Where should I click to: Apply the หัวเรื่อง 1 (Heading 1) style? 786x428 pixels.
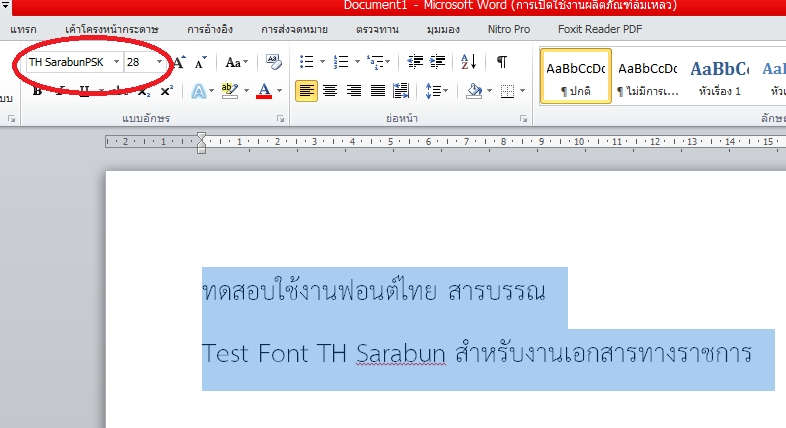pos(719,76)
